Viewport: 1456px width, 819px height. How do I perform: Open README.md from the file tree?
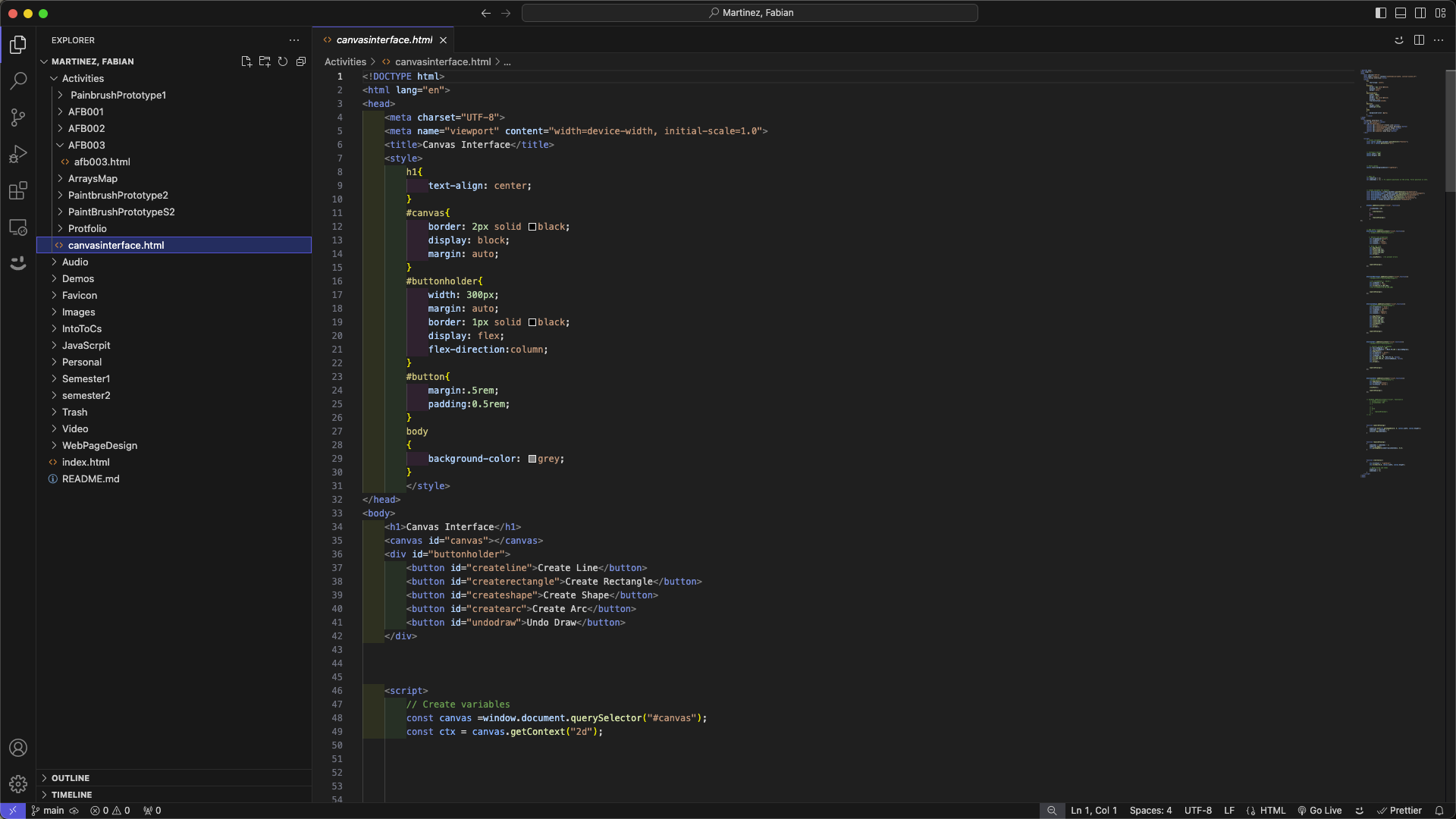[174, 479]
